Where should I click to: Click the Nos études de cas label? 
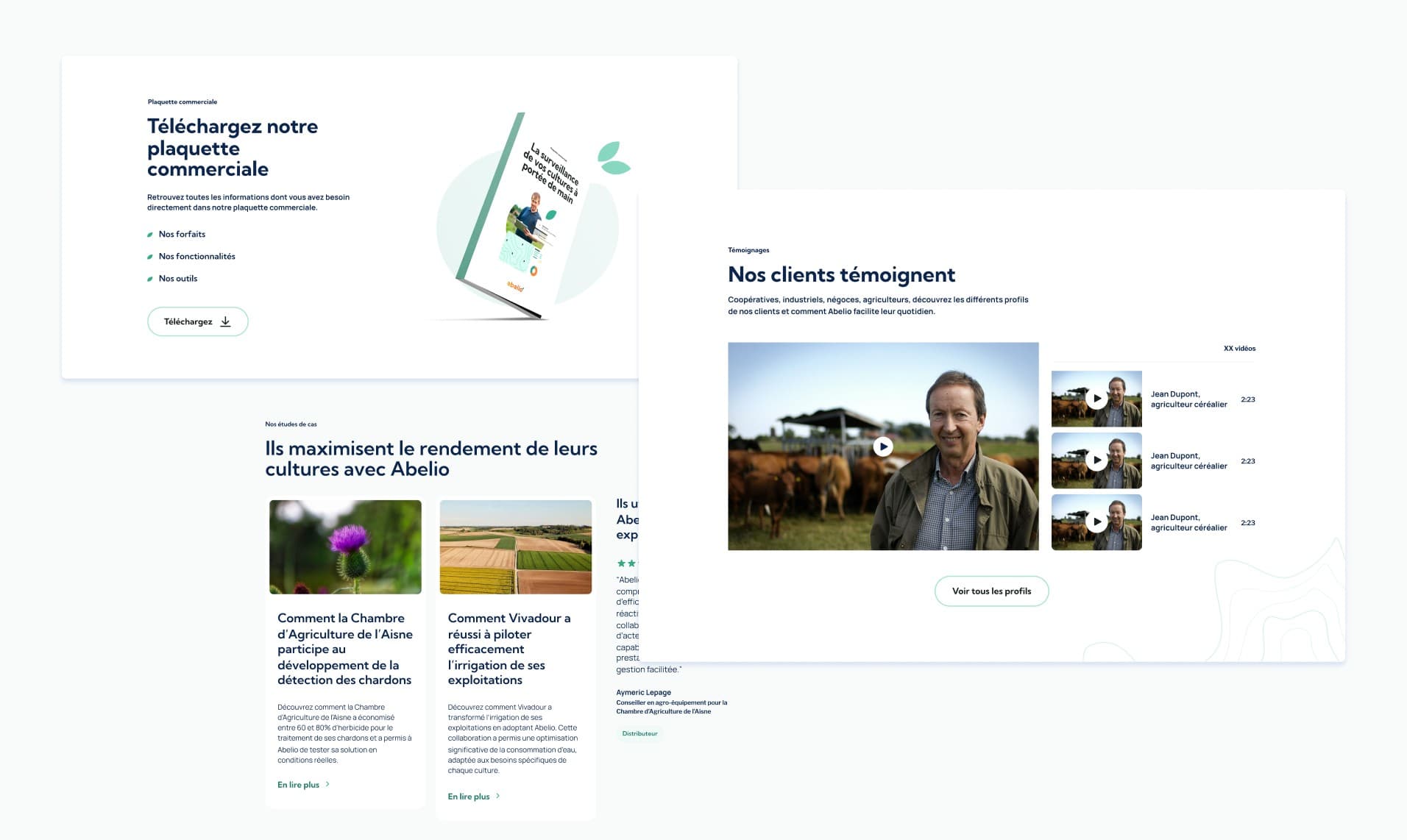point(291,424)
